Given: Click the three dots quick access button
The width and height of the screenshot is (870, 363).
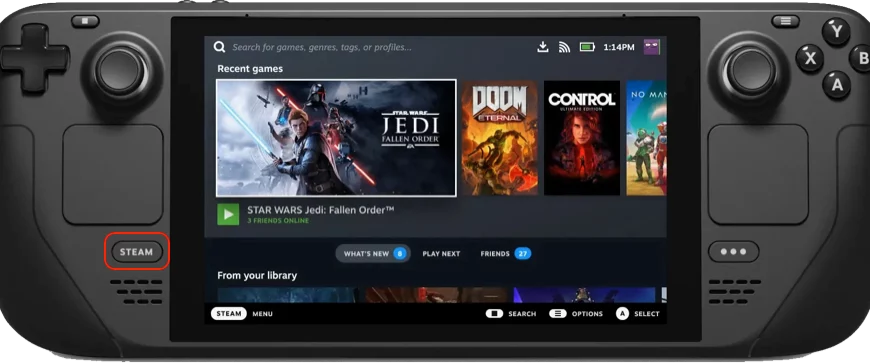Looking at the screenshot, I should click(x=734, y=252).
